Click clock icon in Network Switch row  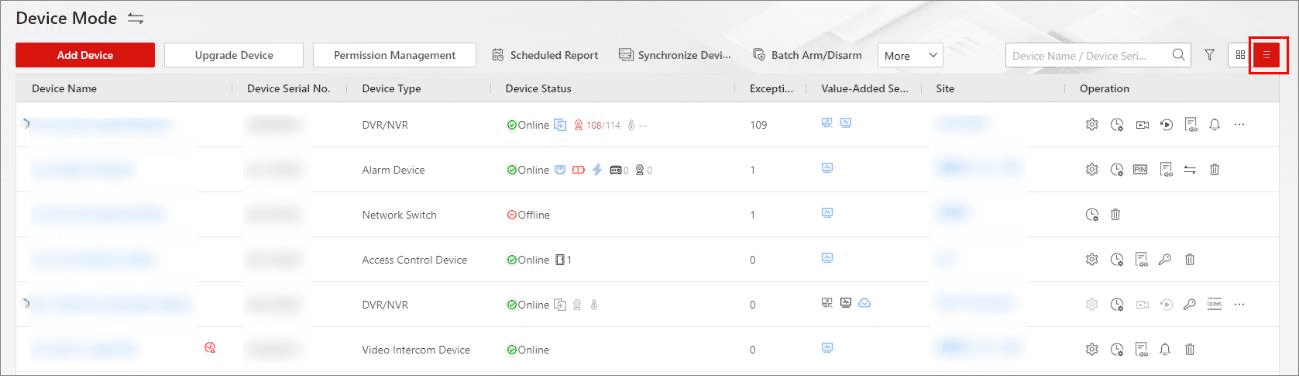click(x=1093, y=215)
